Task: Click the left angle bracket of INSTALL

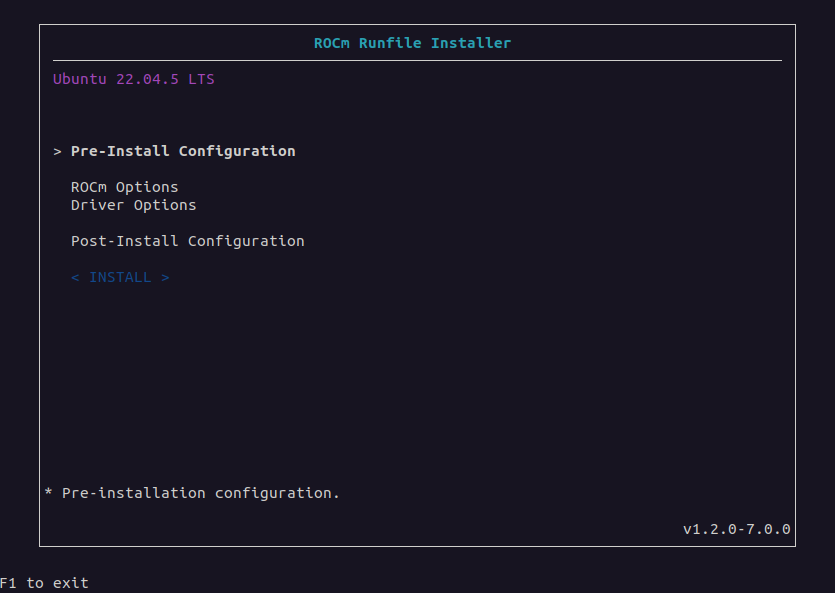Action: pyautogui.click(x=75, y=277)
